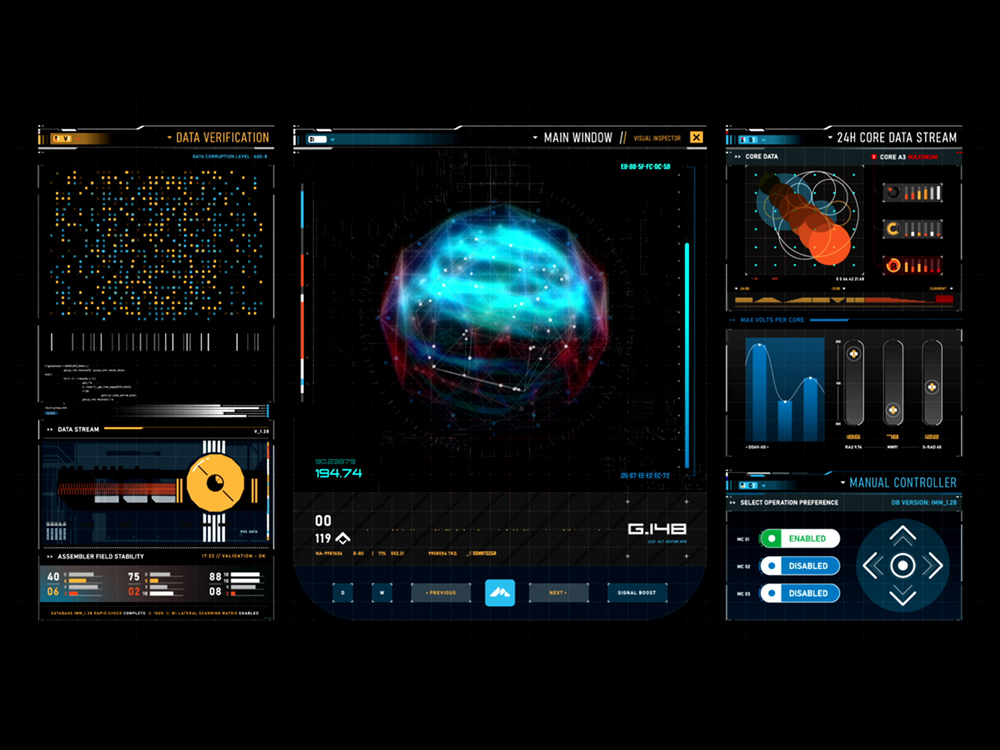Image resolution: width=1000 pixels, height=750 pixels.
Task: Click the double-arrow icon beside ASSEMBLER FIELD STABILITY
Action: (50, 557)
